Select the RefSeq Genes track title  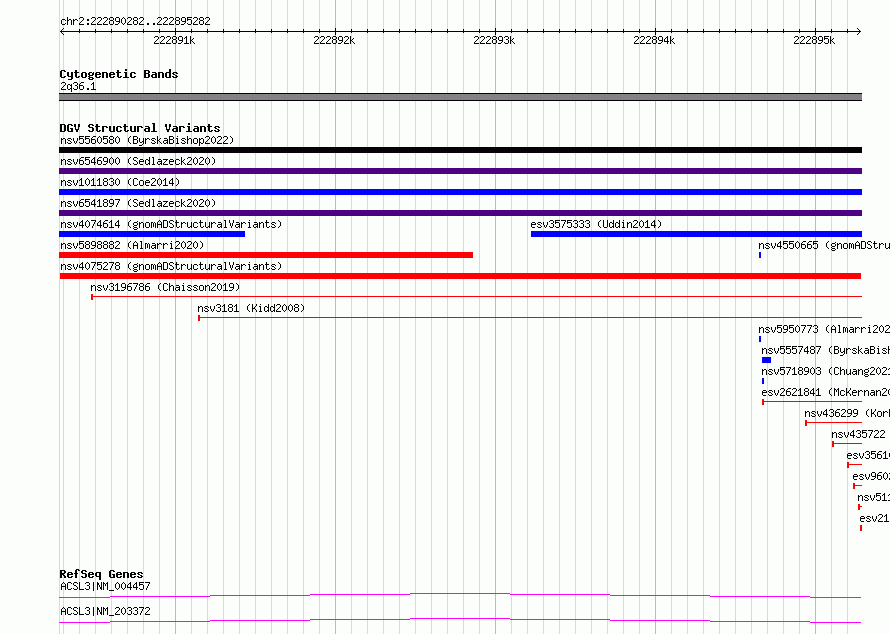coord(102,574)
